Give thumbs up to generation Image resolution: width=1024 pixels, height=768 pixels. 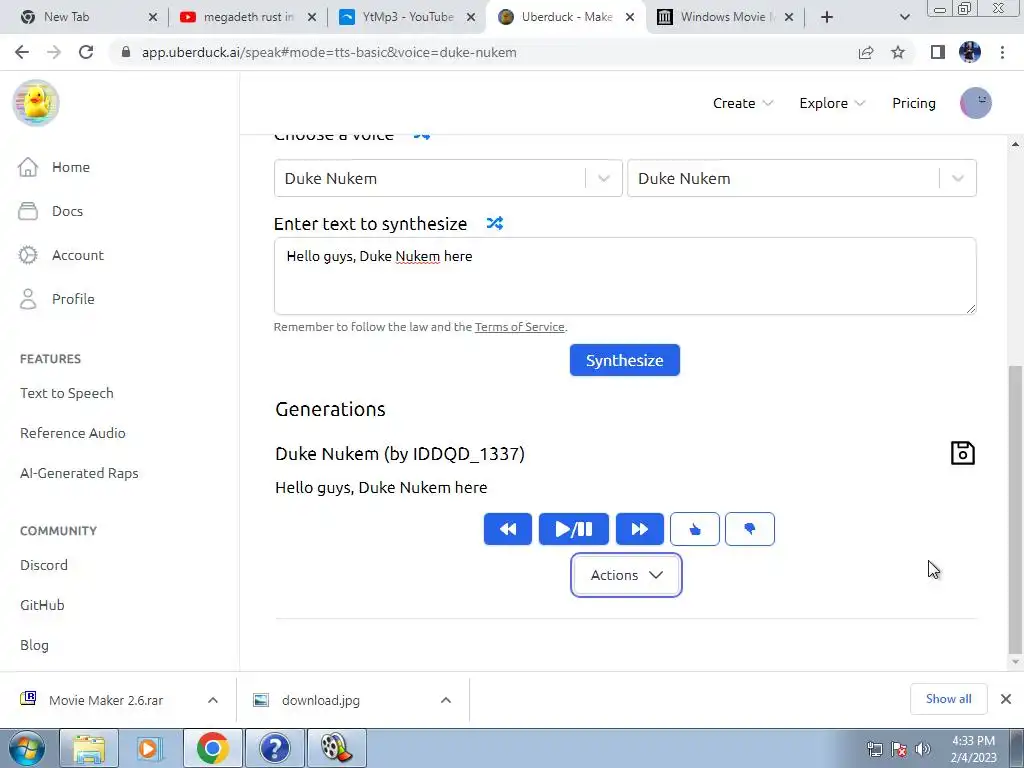point(695,529)
